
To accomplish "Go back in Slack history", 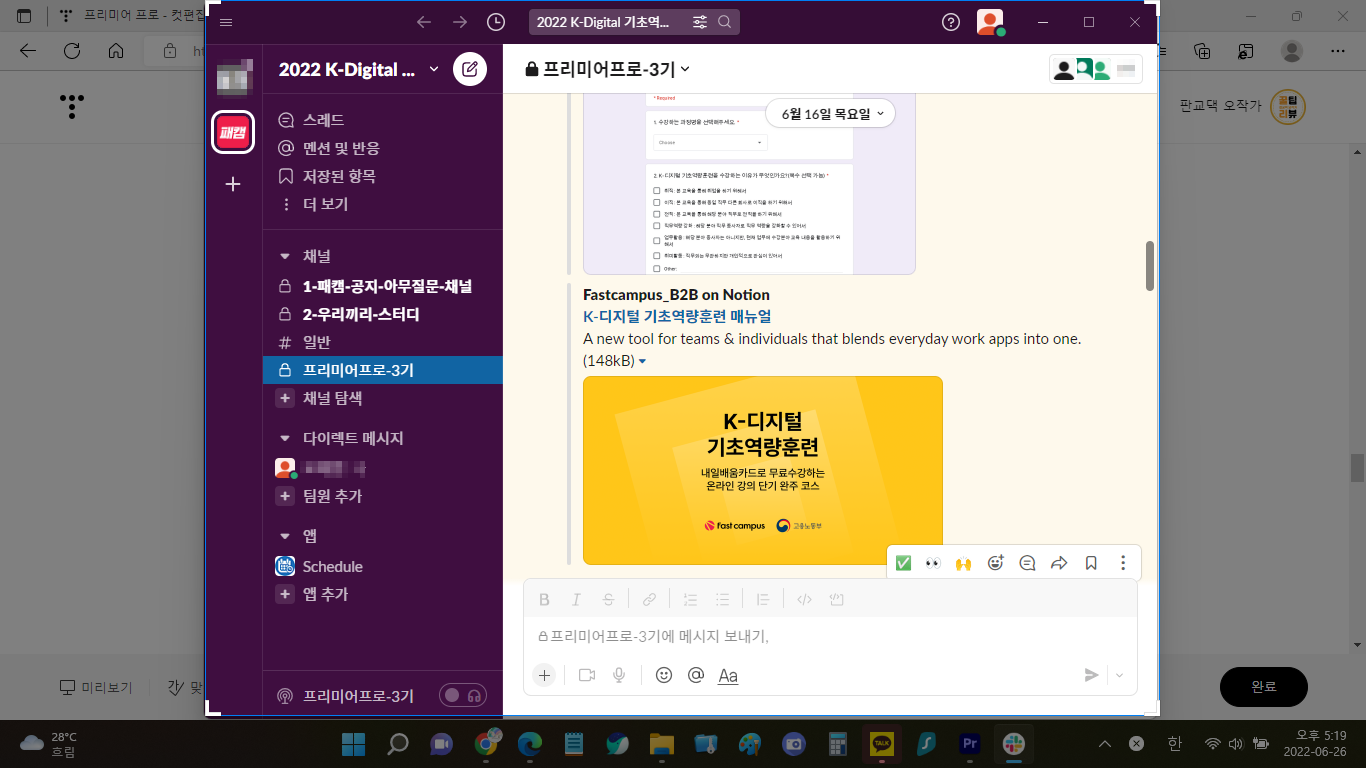I will point(424,22).
